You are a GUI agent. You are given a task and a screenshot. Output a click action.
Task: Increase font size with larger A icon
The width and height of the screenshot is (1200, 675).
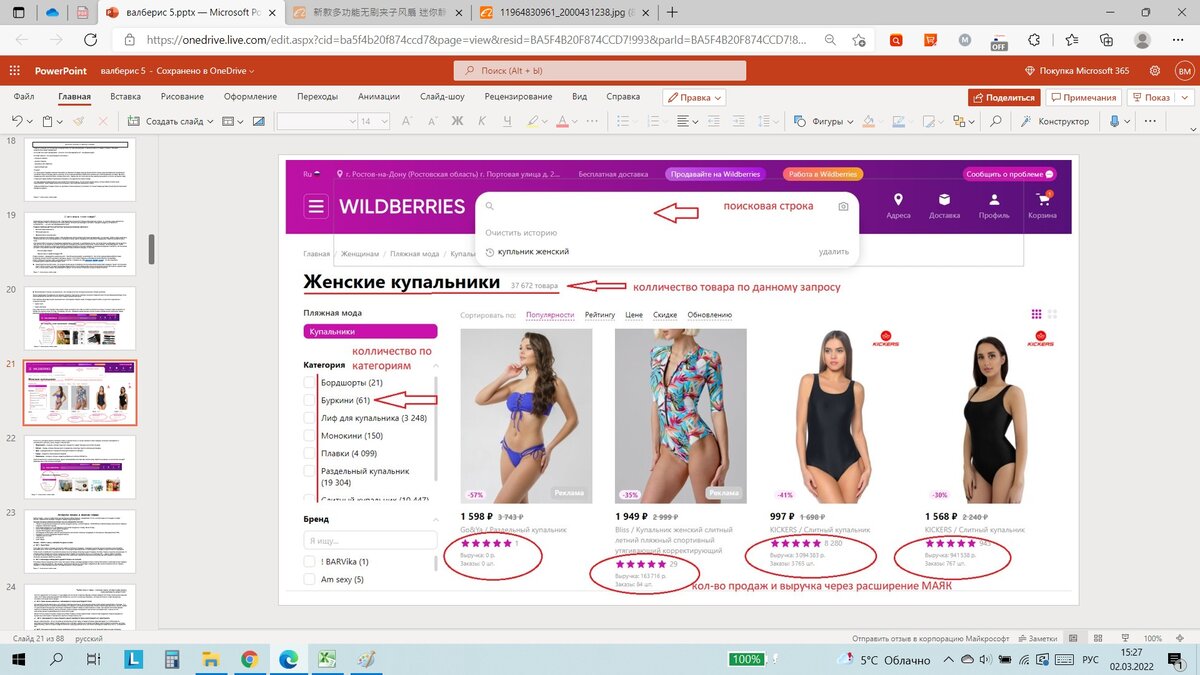[409, 121]
